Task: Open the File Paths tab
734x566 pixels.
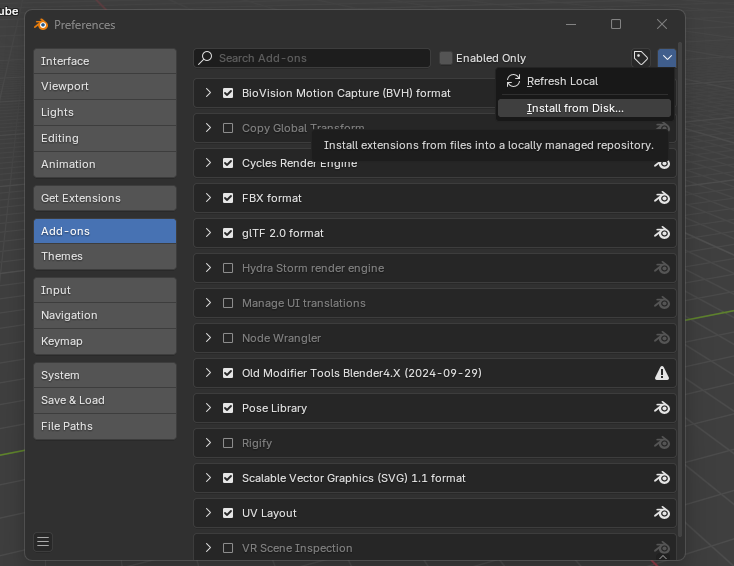Action: (x=105, y=426)
